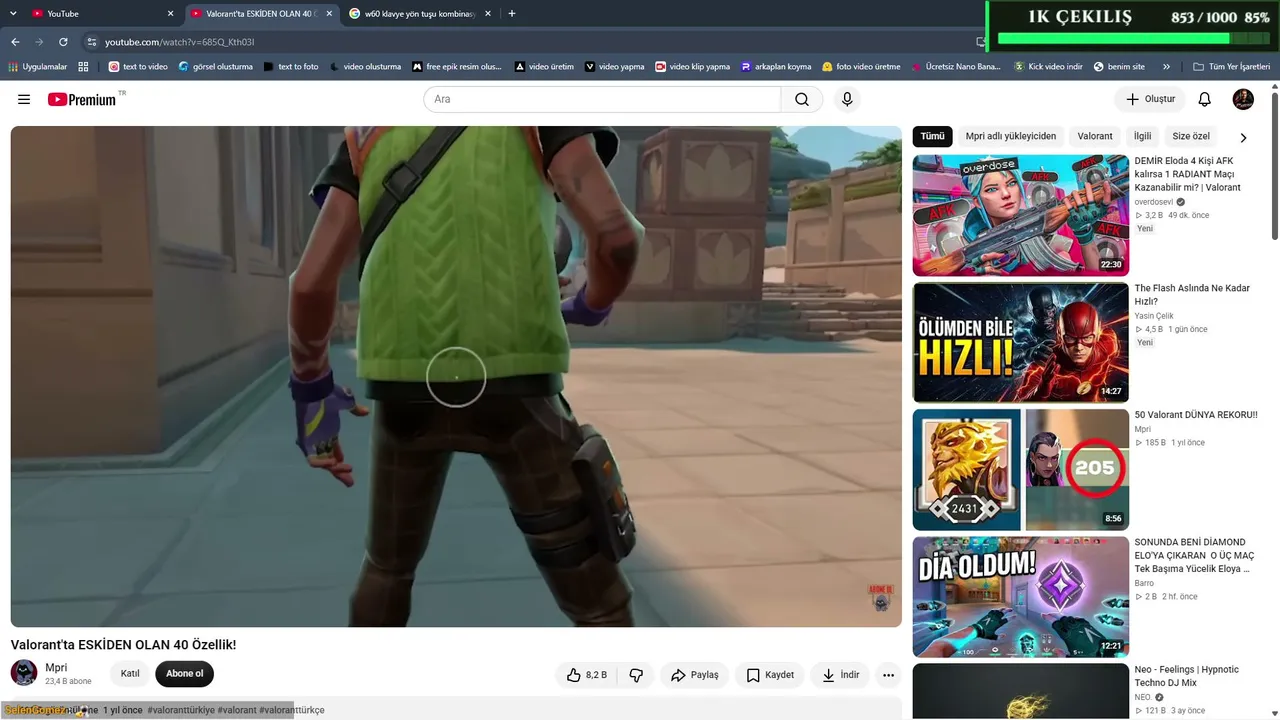The width and height of the screenshot is (1280, 720).
Task: Open 'Neo - Feelings' video title
Action: 1187,676
